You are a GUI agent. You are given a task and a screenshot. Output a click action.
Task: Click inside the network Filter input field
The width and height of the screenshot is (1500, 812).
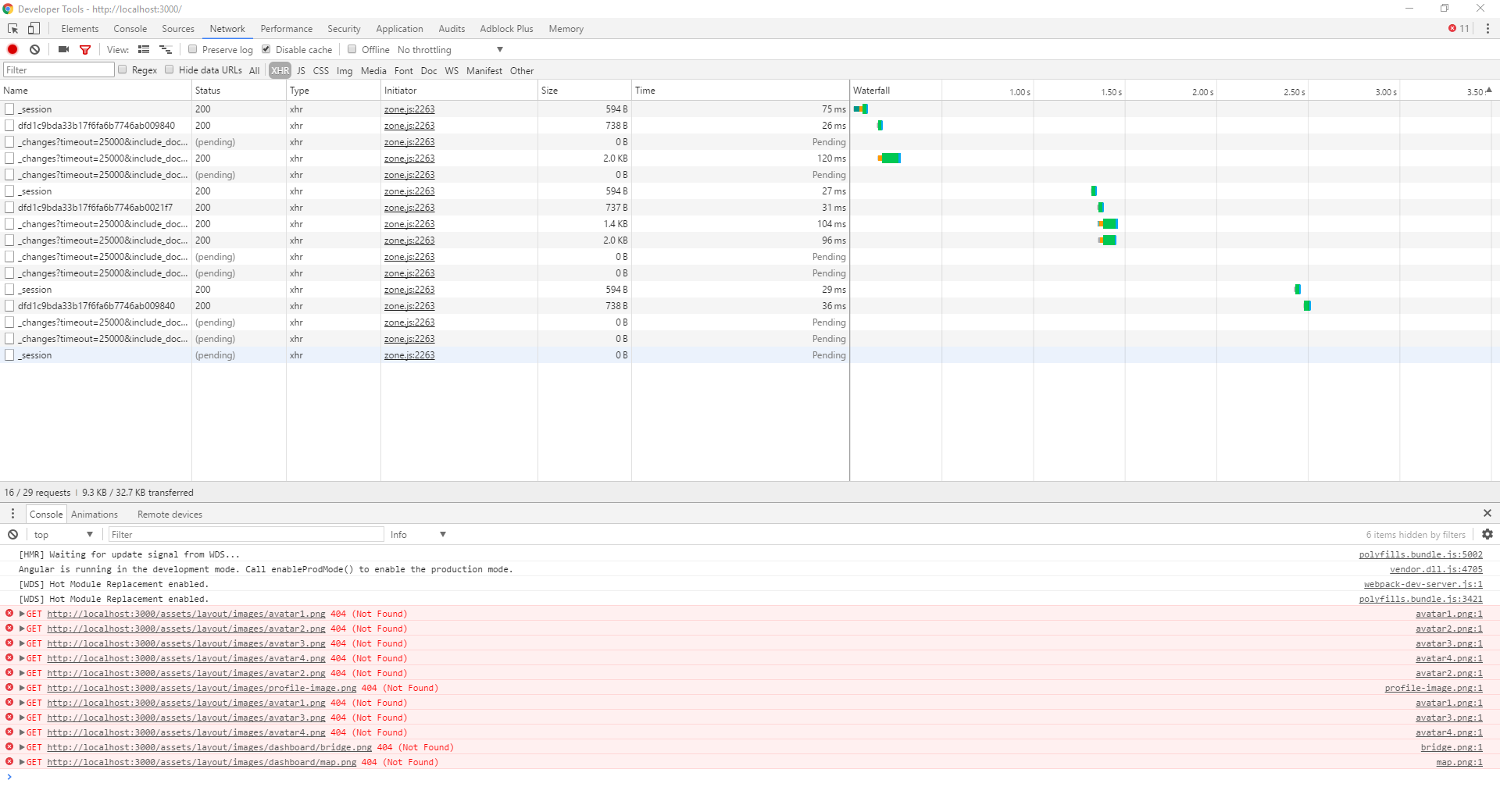click(x=58, y=69)
